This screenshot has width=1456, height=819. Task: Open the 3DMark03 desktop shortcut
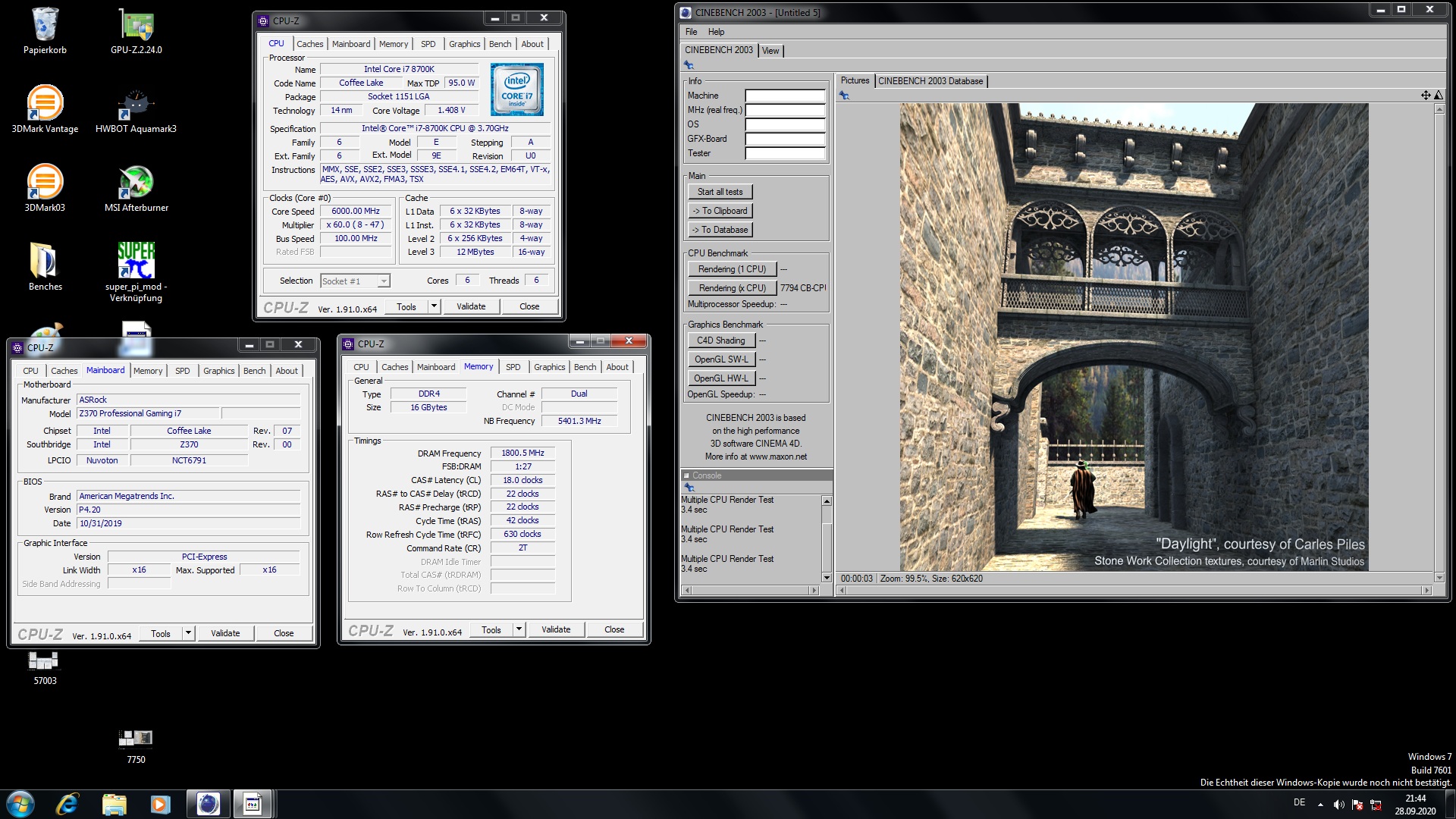tap(45, 189)
